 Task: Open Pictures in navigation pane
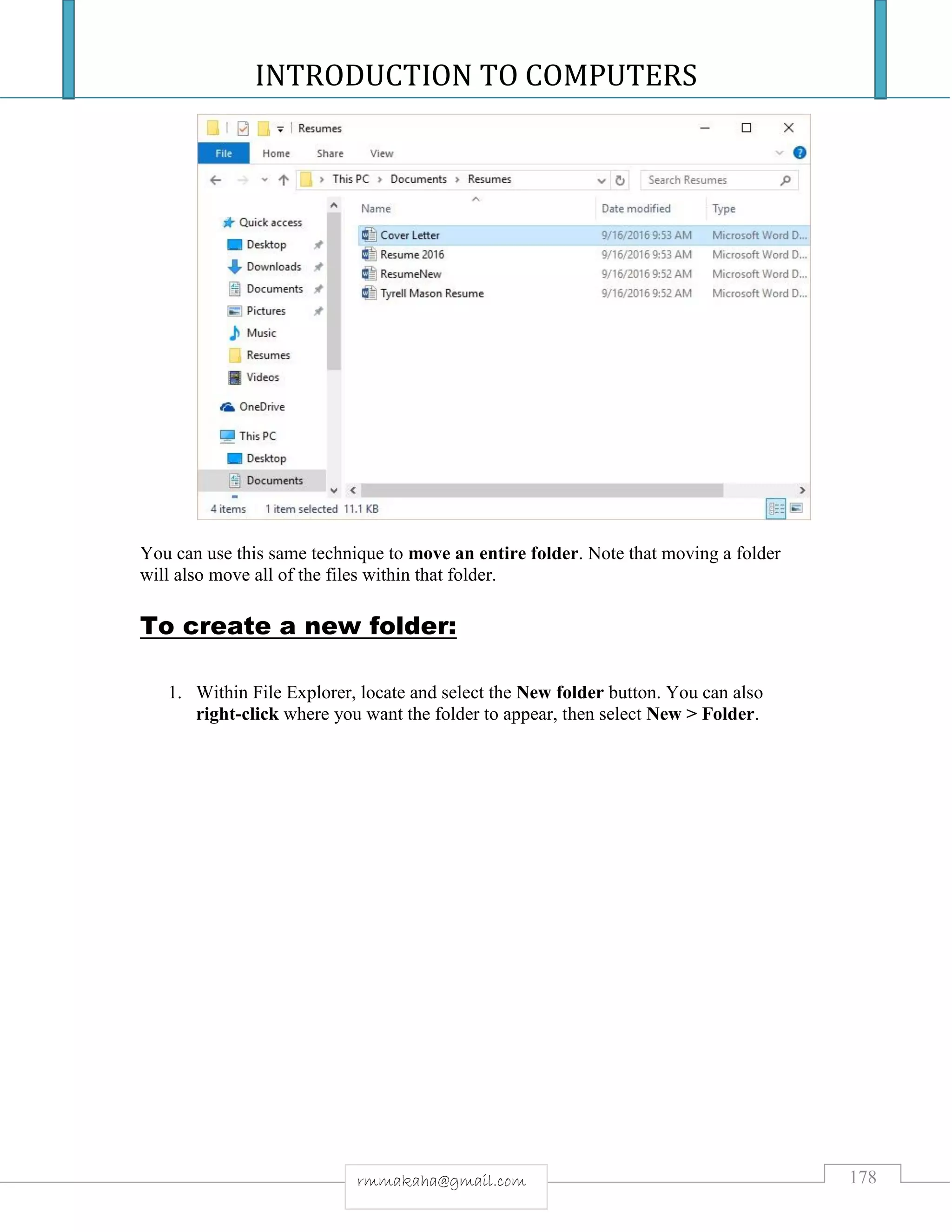pos(265,311)
